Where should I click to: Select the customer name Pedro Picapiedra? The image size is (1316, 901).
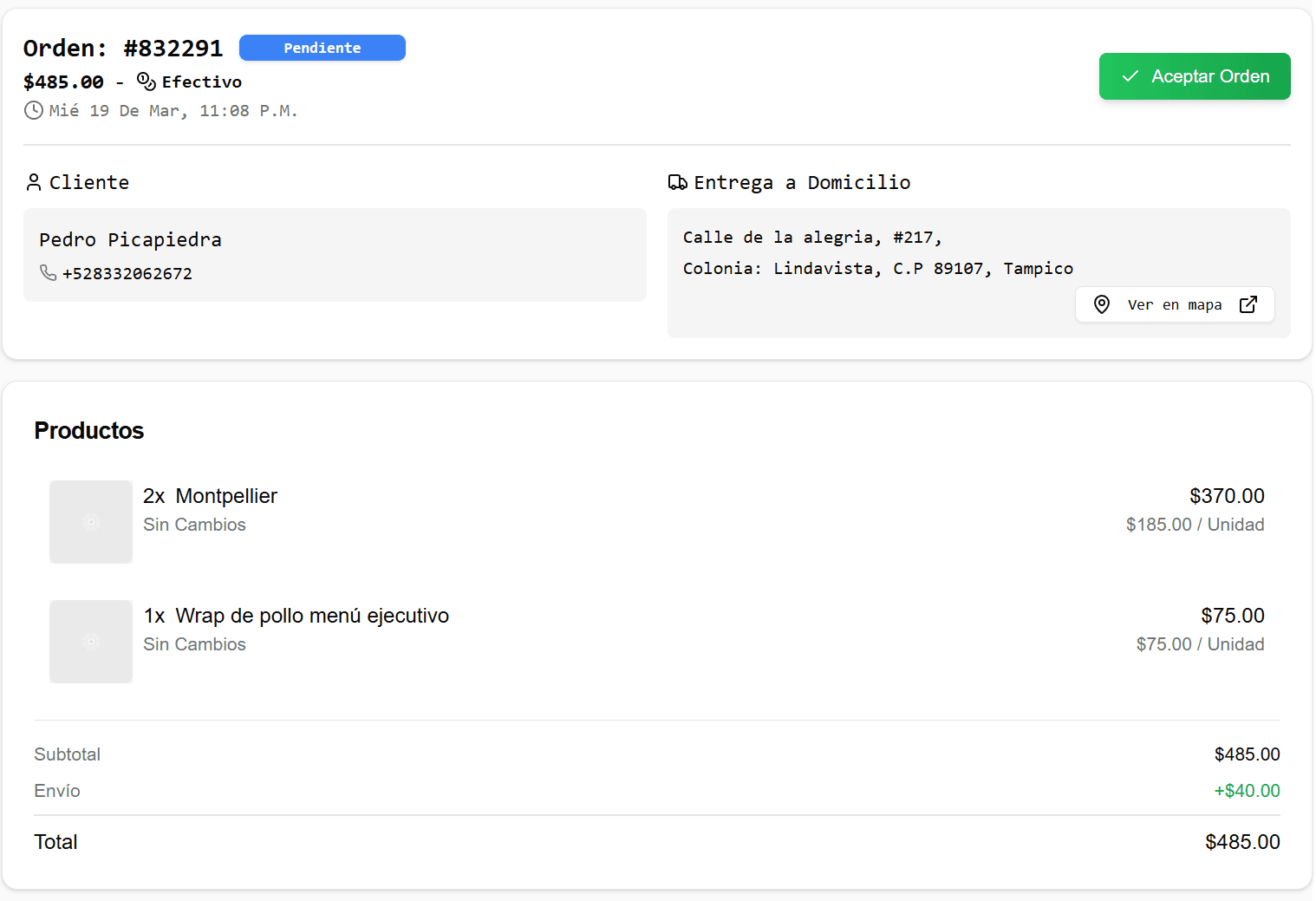tap(129, 239)
